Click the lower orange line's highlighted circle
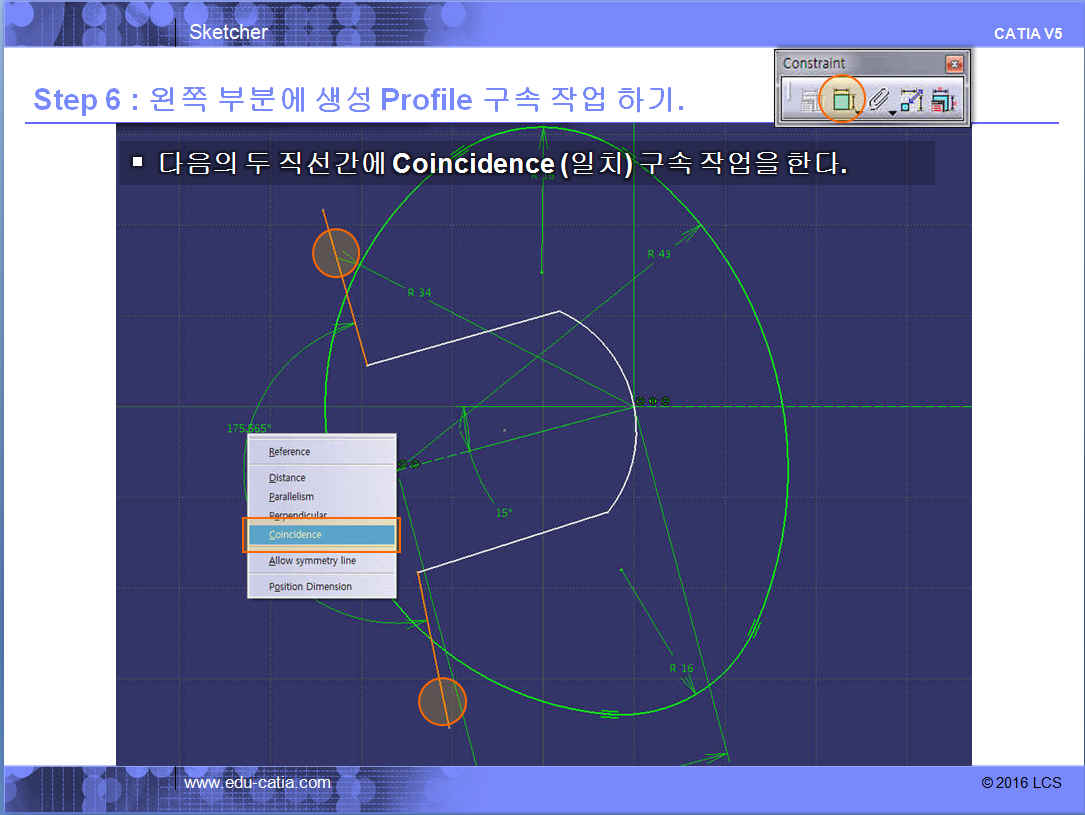The width and height of the screenshot is (1085, 815). click(442, 701)
